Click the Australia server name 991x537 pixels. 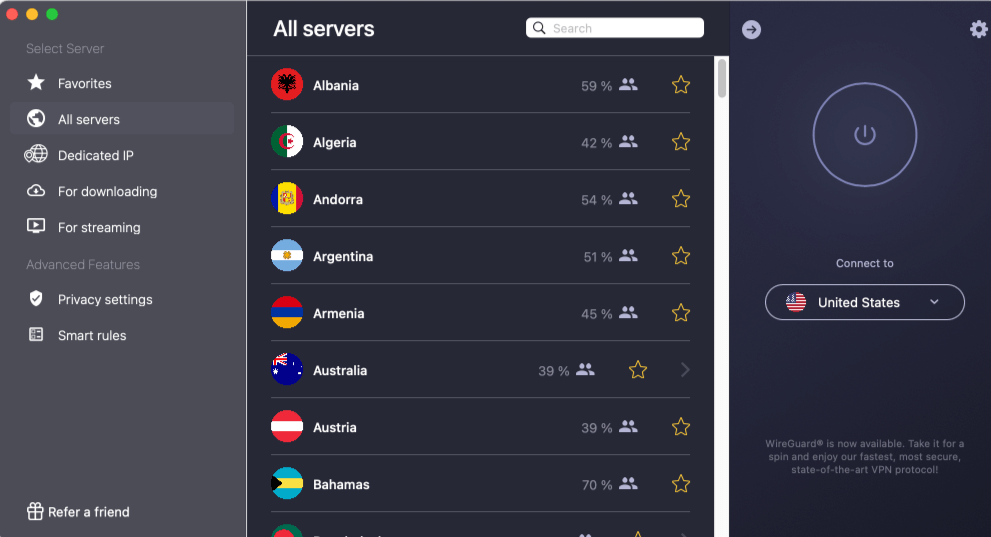click(339, 370)
